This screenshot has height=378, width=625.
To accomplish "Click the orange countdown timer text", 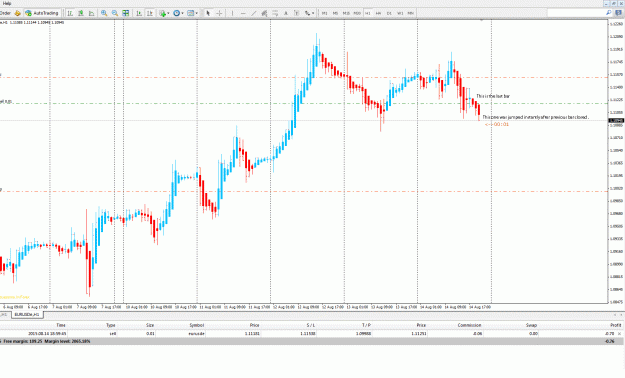I will 497,124.
